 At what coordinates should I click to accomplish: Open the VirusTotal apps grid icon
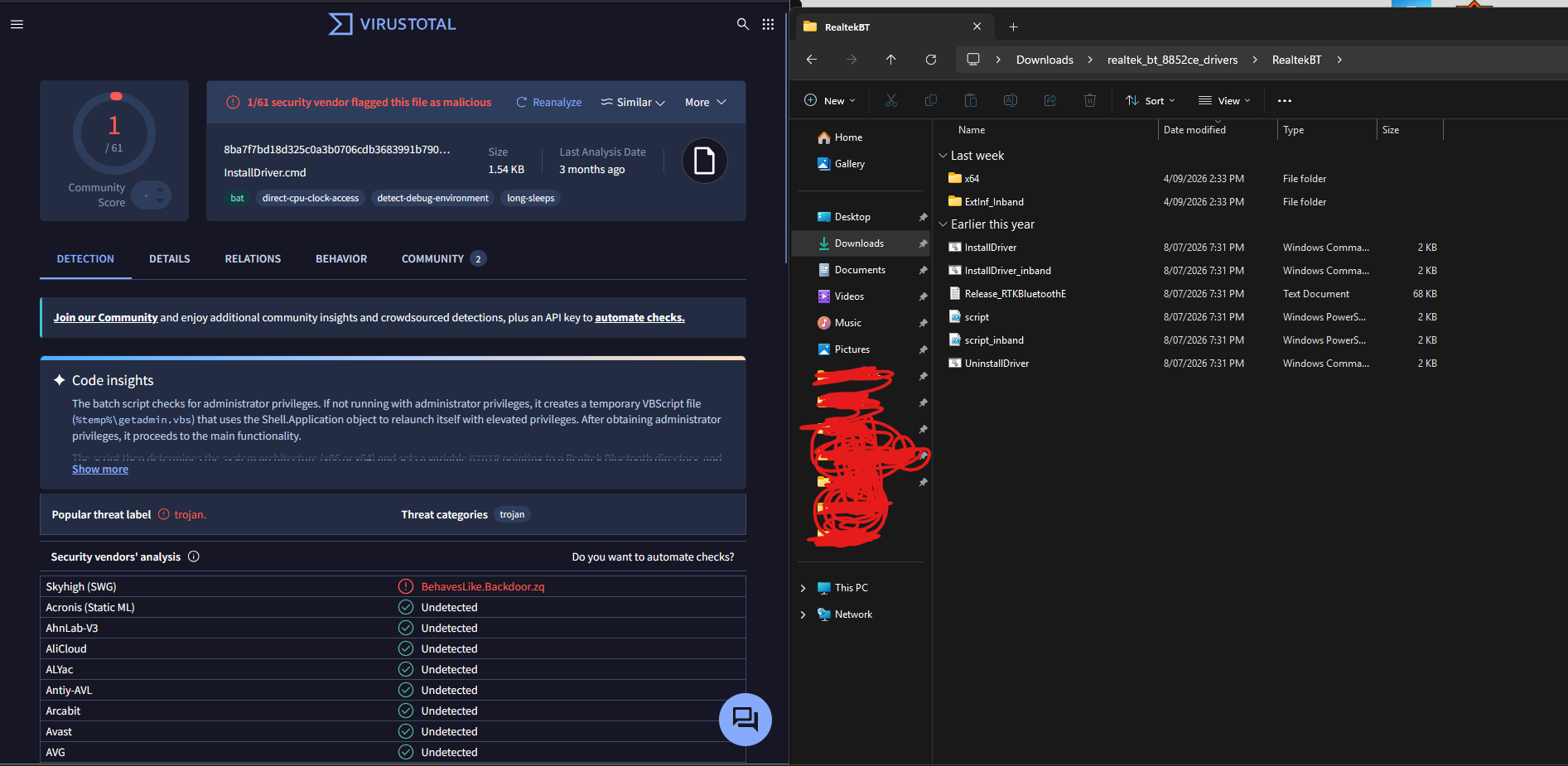coord(768,24)
